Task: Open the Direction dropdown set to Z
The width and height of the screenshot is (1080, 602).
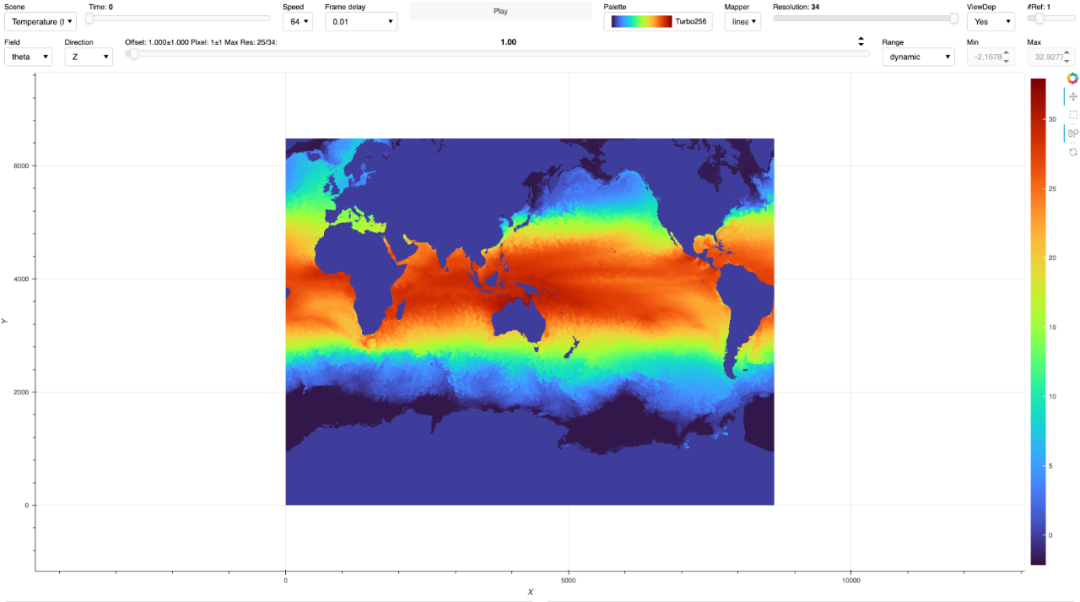Action: pos(88,57)
